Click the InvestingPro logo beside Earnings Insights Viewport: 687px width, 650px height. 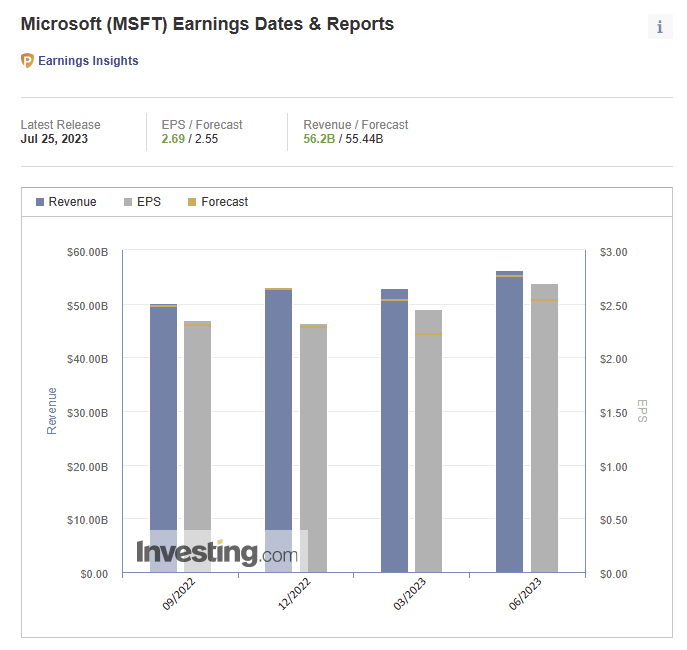coord(27,60)
